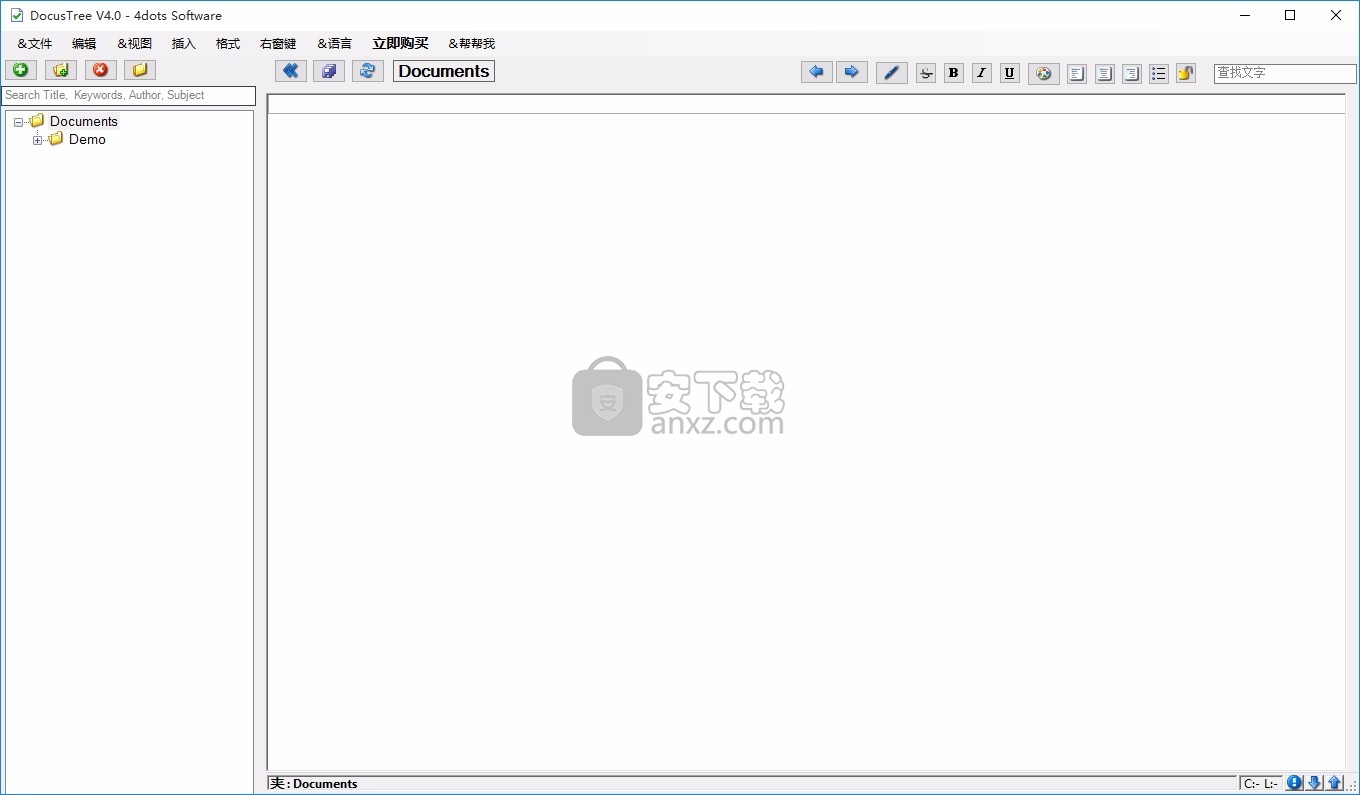
Task: Click the blue right arrow forward button
Action: pos(852,72)
